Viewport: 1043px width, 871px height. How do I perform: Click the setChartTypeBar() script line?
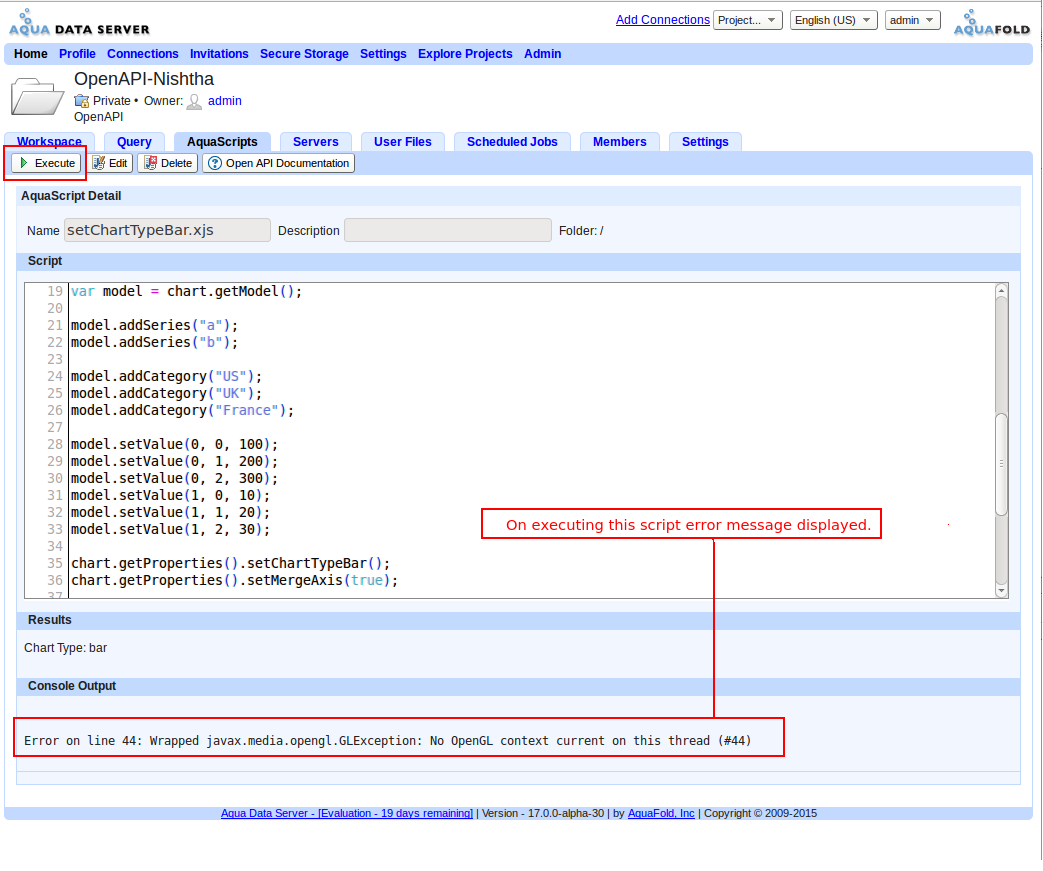point(230,564)
